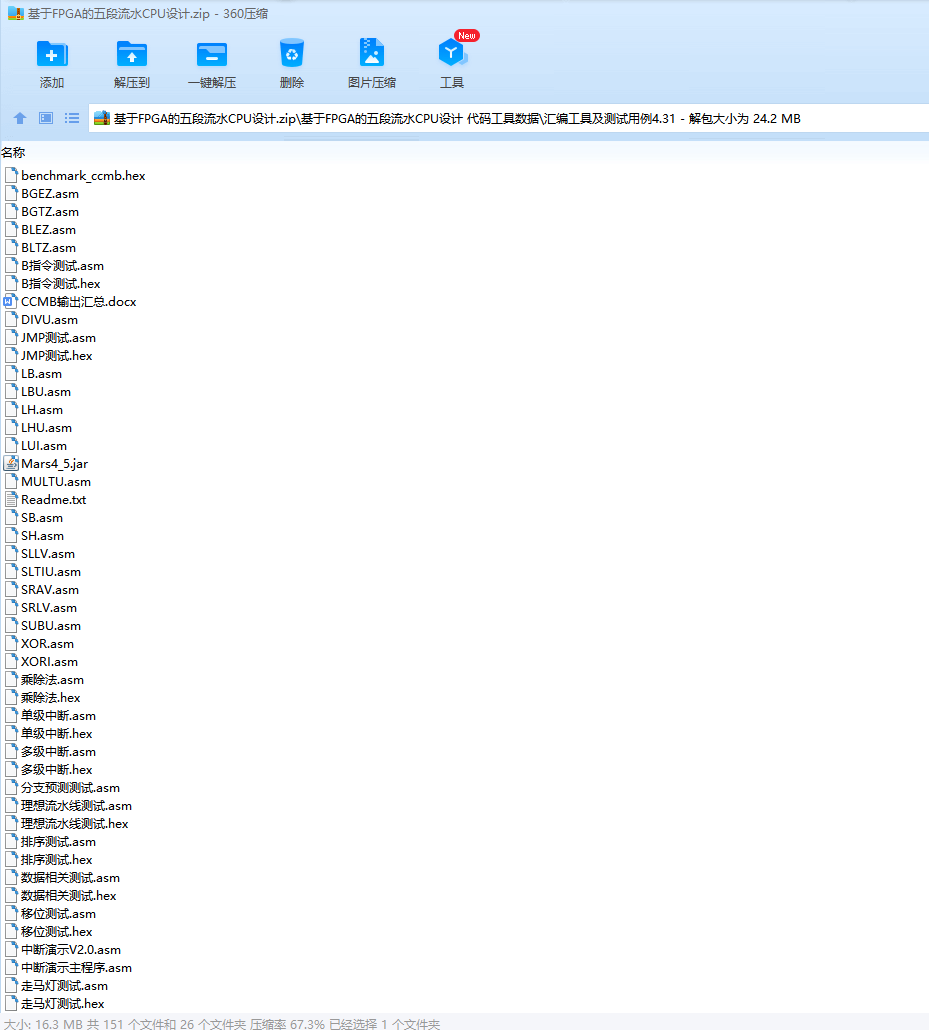Select file LB.asm
This screenshot has width=929, height=1030.
41,374
